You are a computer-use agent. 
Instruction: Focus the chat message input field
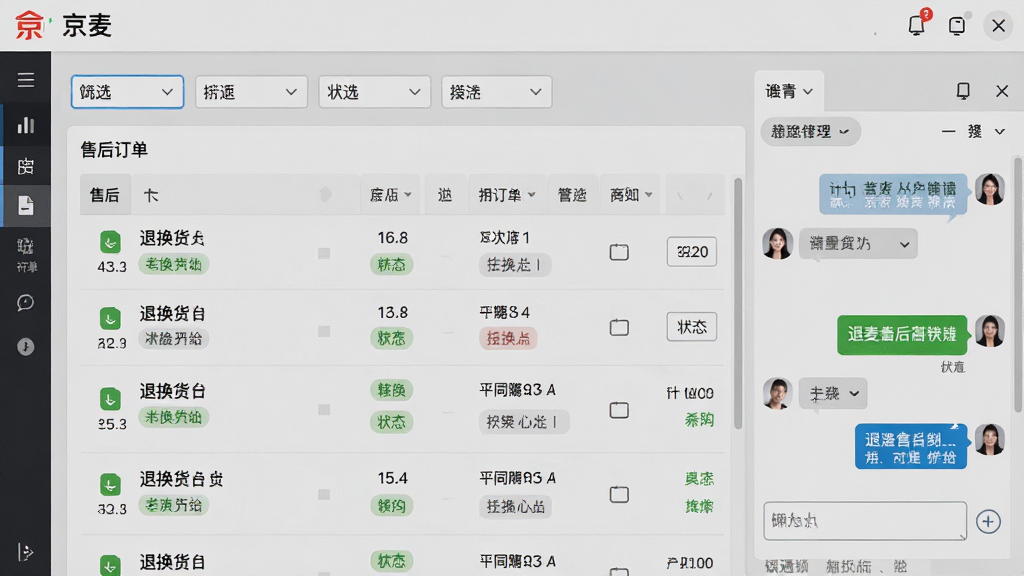865,521
